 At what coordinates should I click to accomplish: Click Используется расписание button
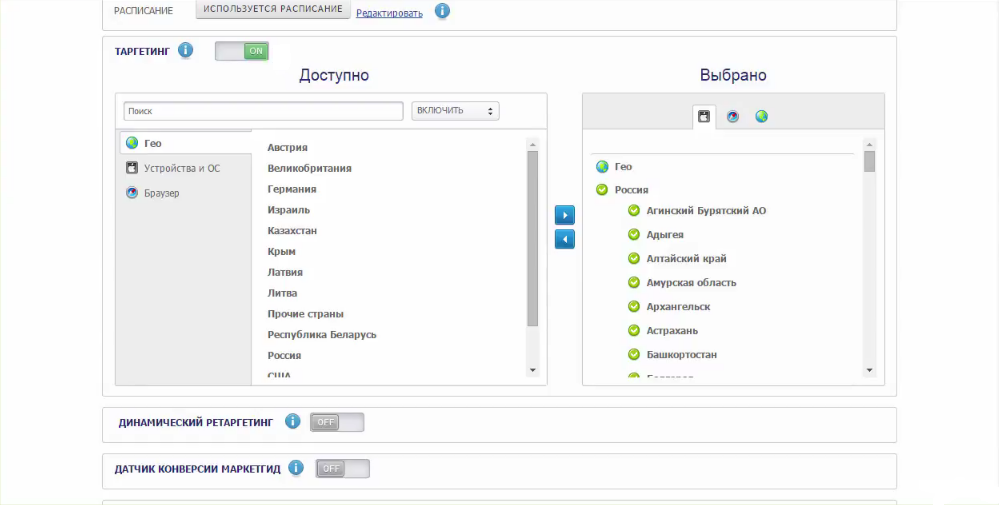(x=273, y=9)
